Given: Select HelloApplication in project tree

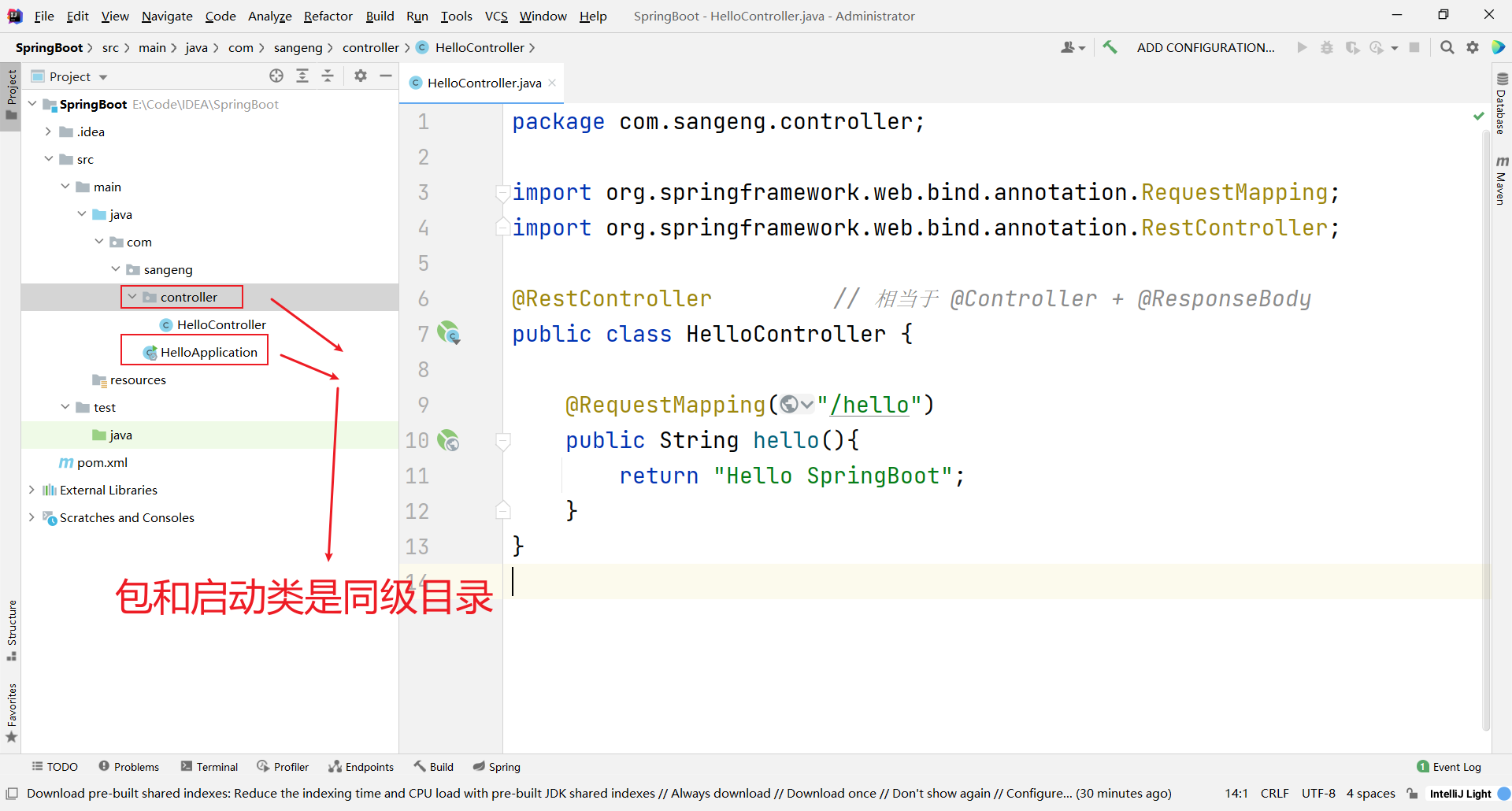Looking at the screenshot, I should click(x=209, y=352).
